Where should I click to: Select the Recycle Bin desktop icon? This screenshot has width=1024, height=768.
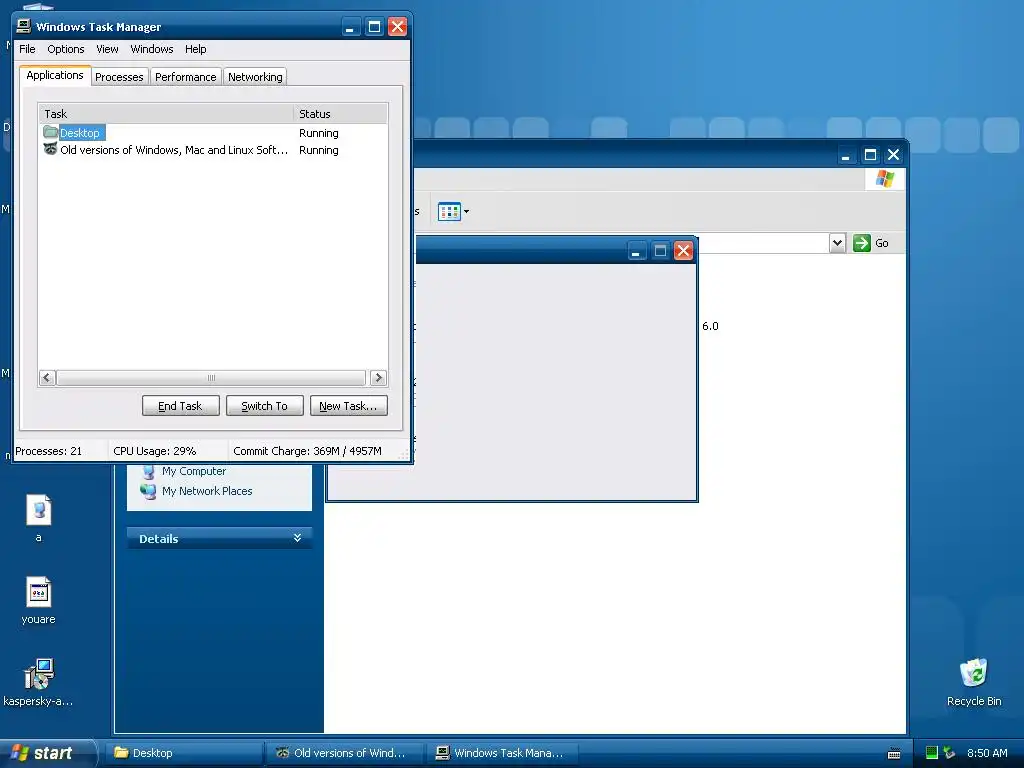pos(974,682)
